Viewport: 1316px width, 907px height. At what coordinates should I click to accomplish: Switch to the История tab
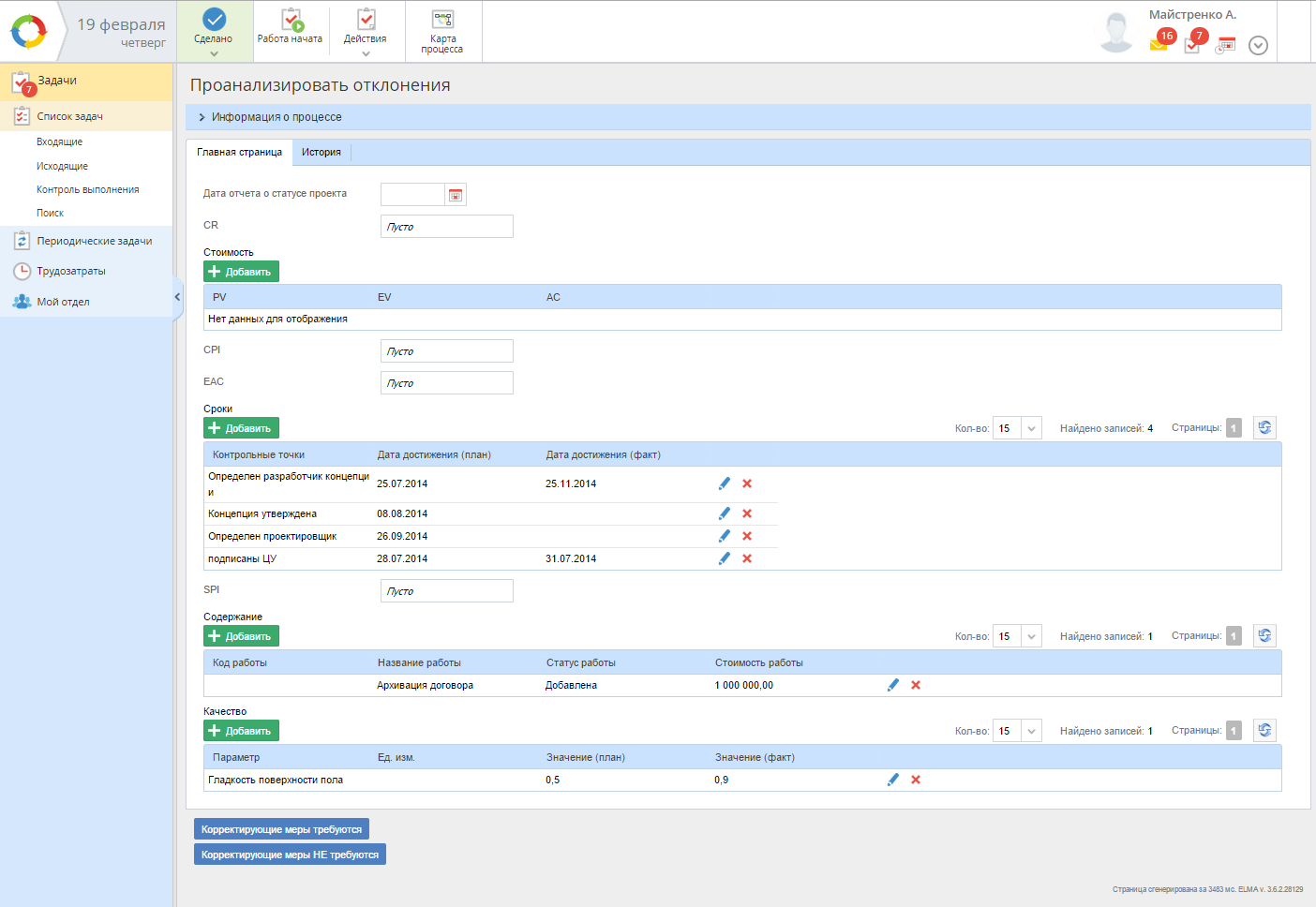click(321, 152)
